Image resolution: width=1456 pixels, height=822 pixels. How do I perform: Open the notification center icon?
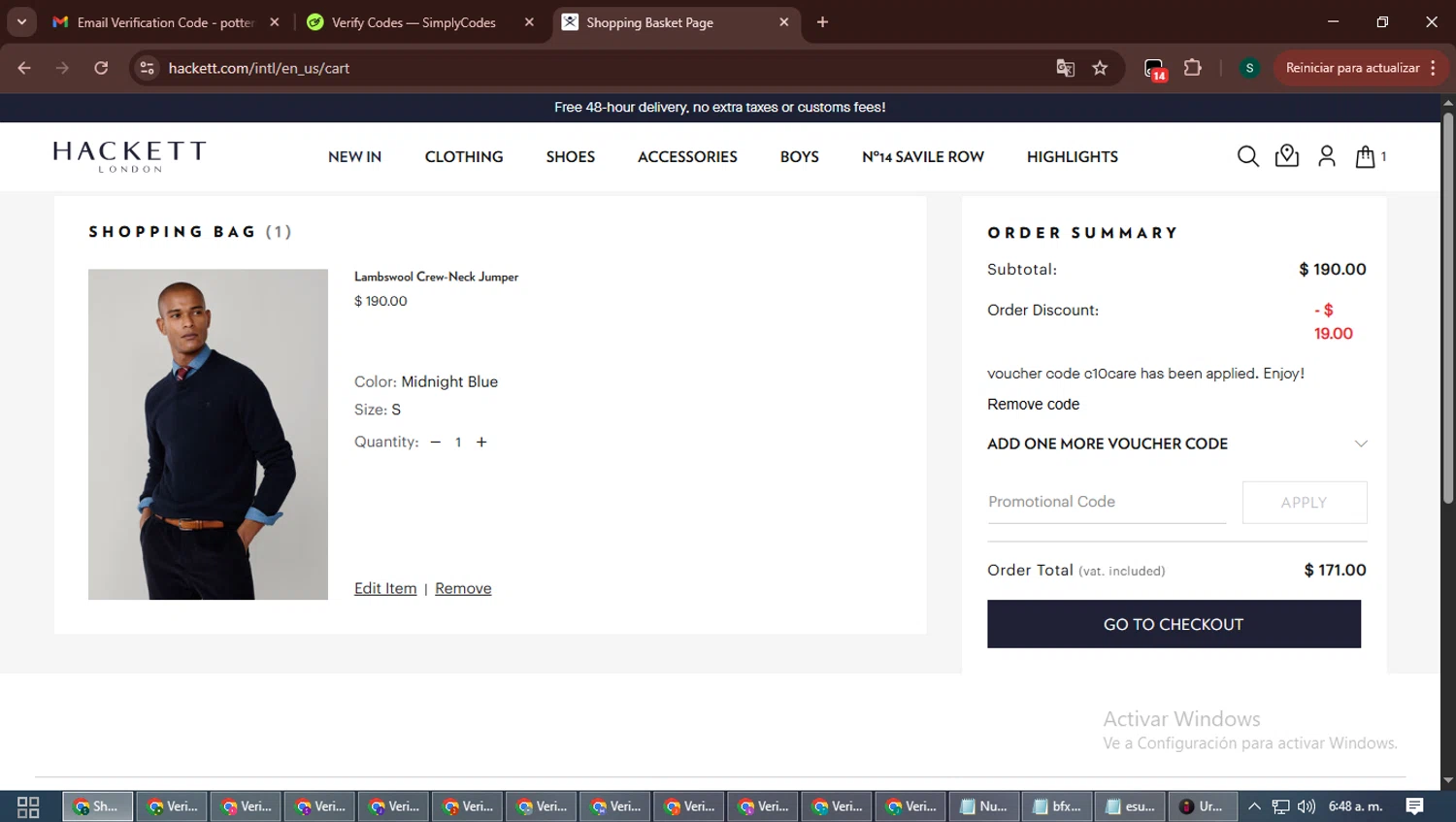click(1415, 806)
